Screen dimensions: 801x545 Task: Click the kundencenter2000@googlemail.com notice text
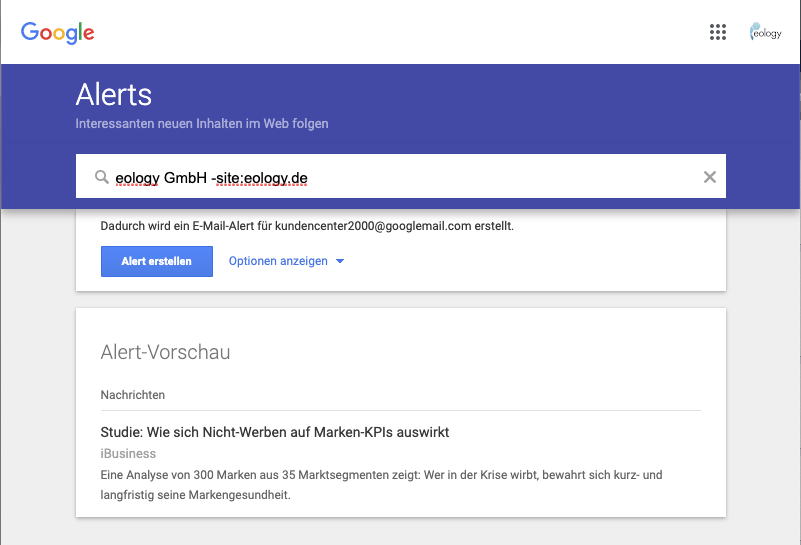[x=307, y=226]
